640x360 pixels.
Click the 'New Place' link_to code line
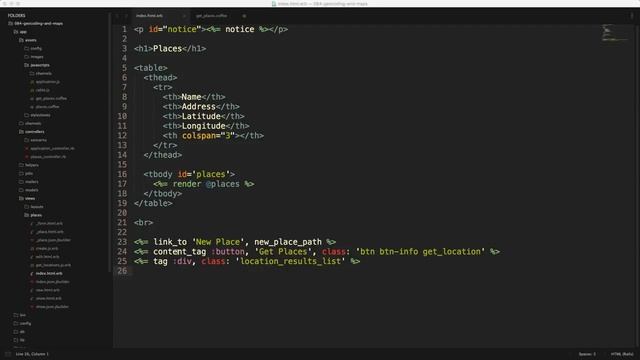(235, 242)
